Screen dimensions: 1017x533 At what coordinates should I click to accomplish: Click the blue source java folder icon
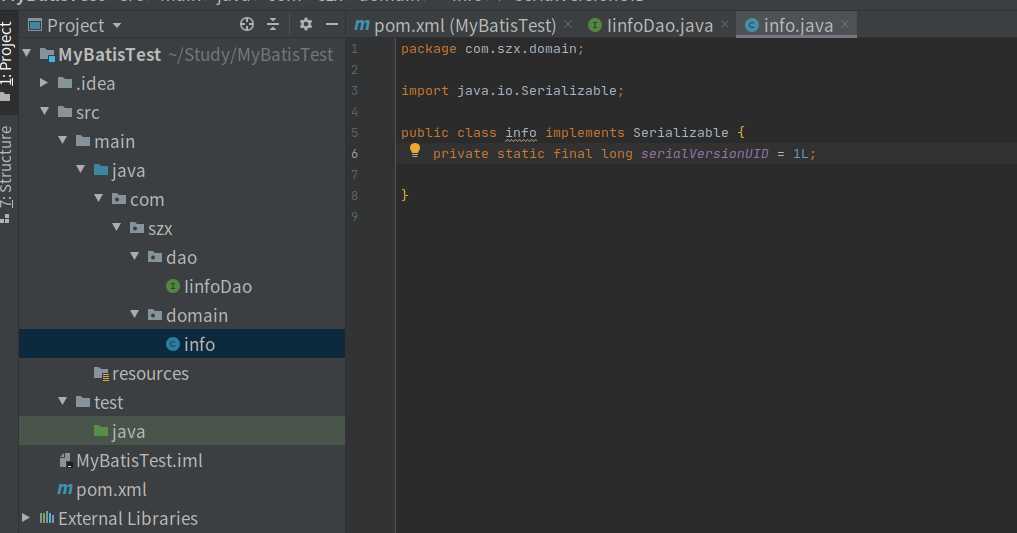tap(101, 170)
